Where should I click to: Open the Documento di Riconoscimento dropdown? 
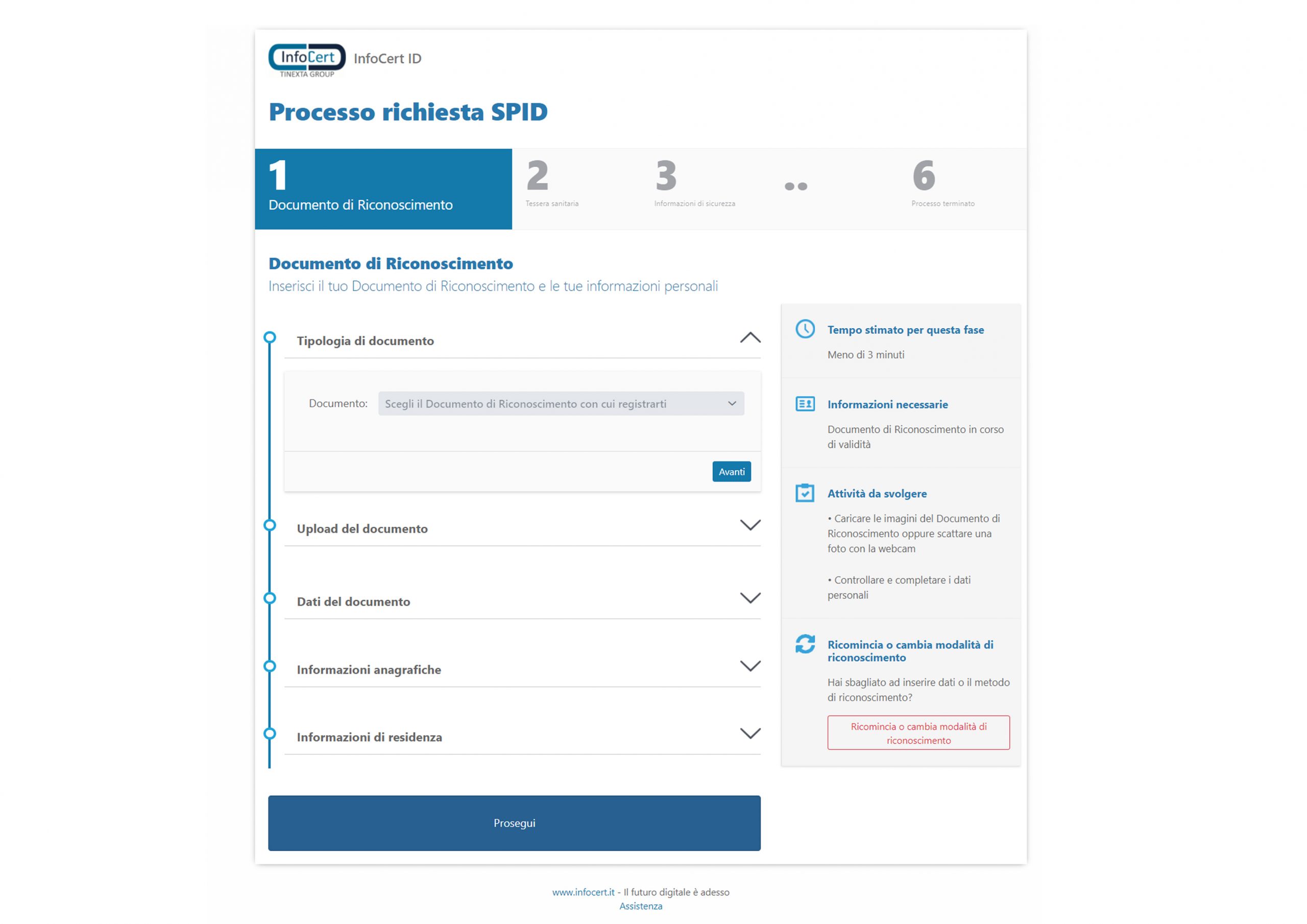(561, 403)
